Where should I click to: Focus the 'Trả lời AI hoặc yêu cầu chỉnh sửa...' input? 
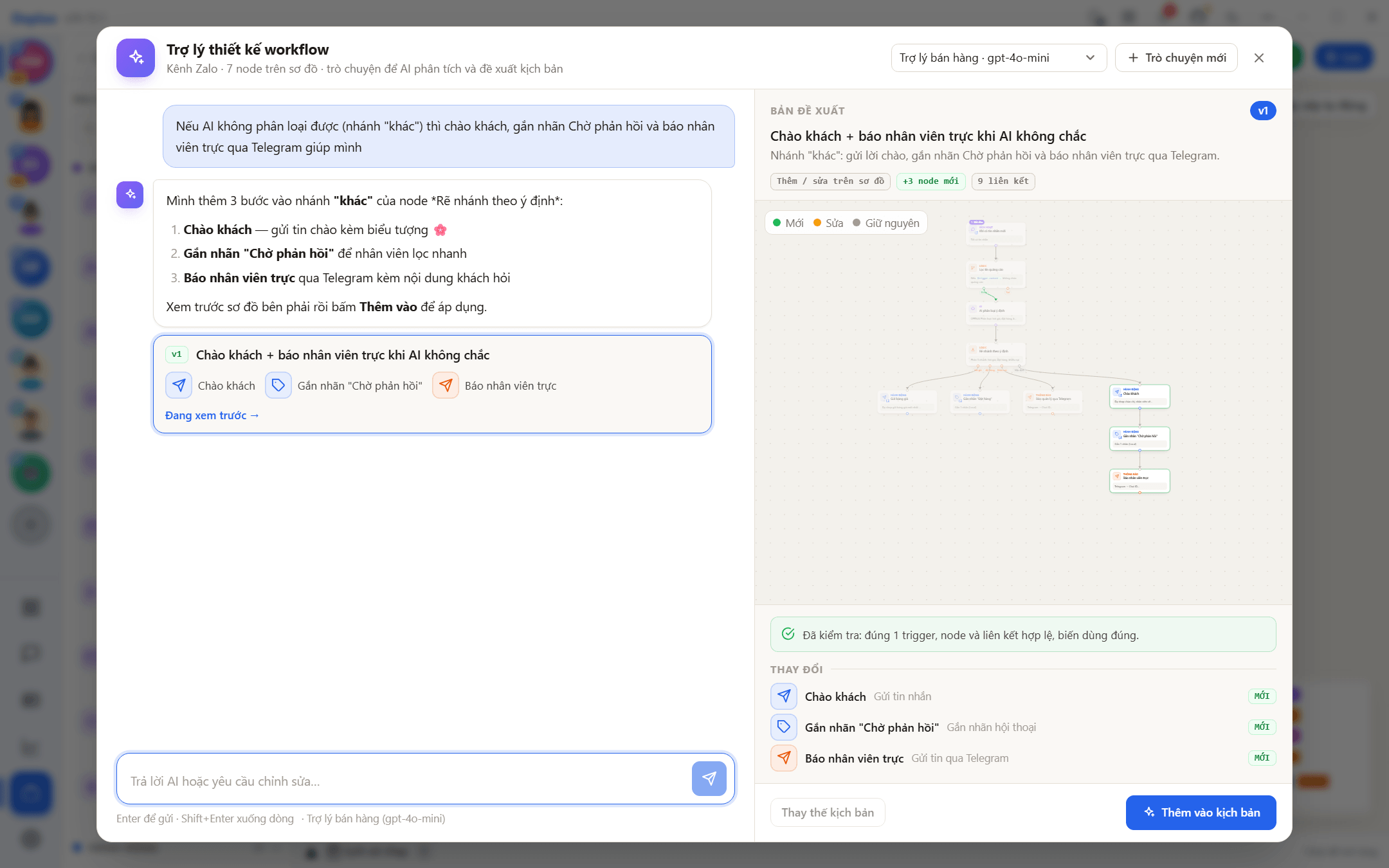[404, 781]
